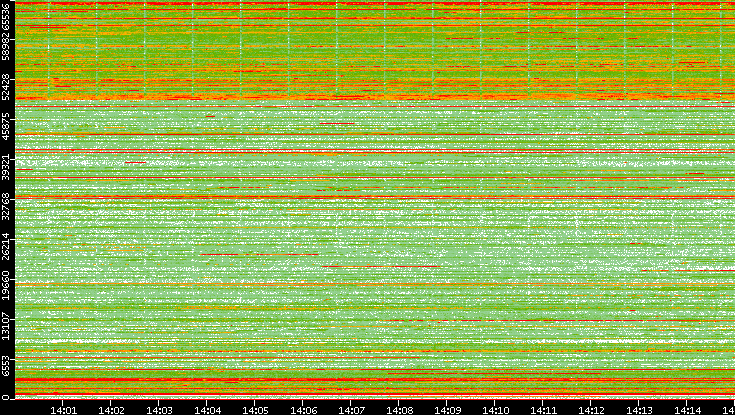Image resolution: width=735 pixels, height=415 pixels.
Task: Select the 0 origin label on vertical axis
Action: pyautogui.click(x=6, y=398)
